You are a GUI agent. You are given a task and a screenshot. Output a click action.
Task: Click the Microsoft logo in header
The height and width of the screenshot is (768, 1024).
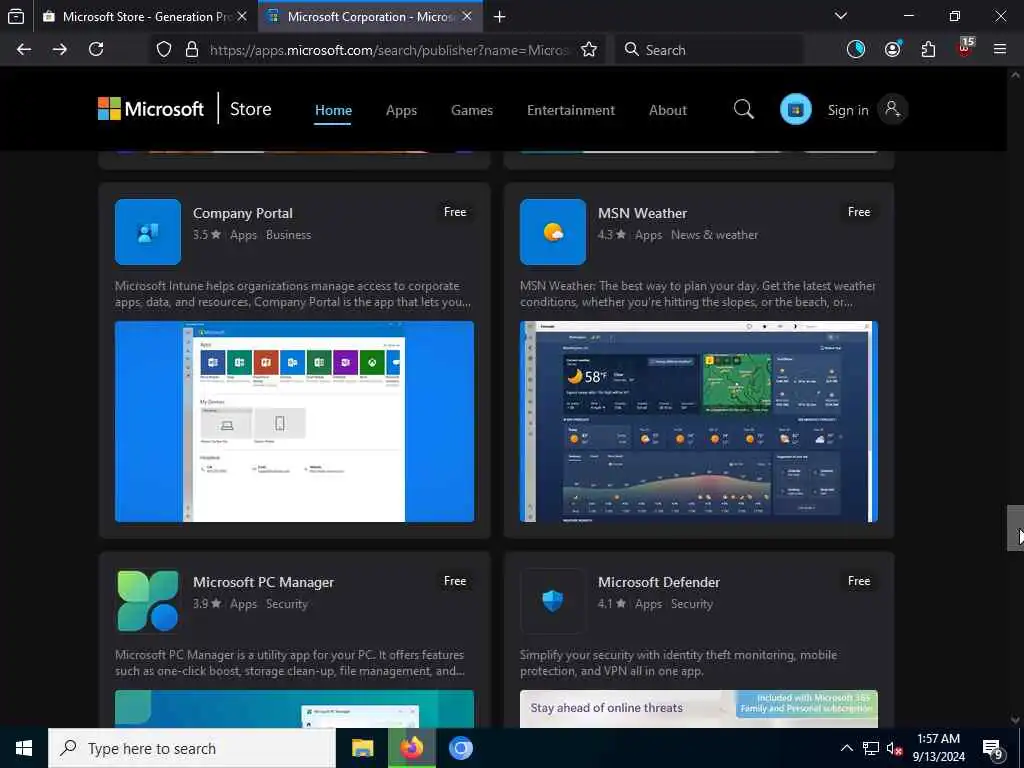tap(151, 109)
